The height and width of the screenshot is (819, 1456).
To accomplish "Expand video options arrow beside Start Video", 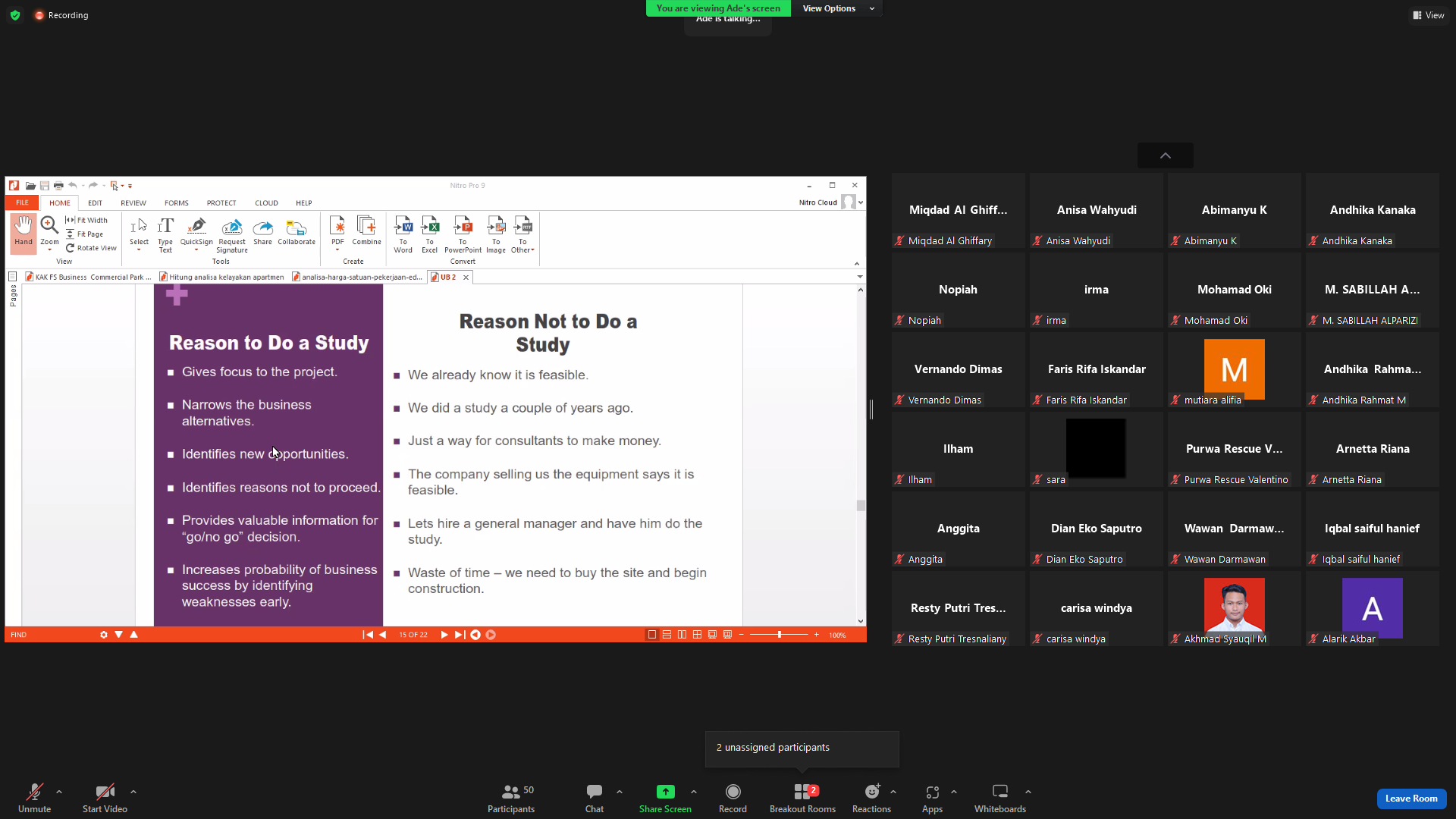I will [133, 792].
